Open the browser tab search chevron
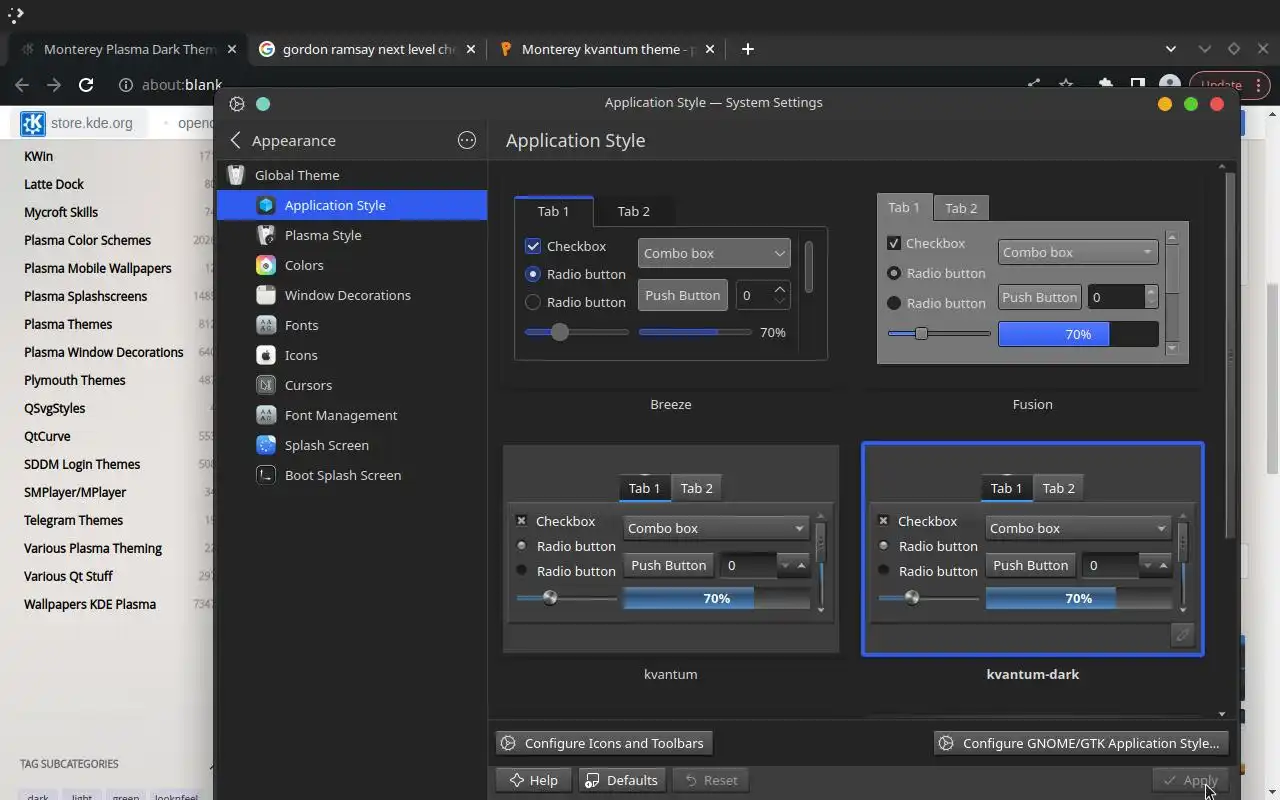 pyautogui.click(x=1171, y=49)
